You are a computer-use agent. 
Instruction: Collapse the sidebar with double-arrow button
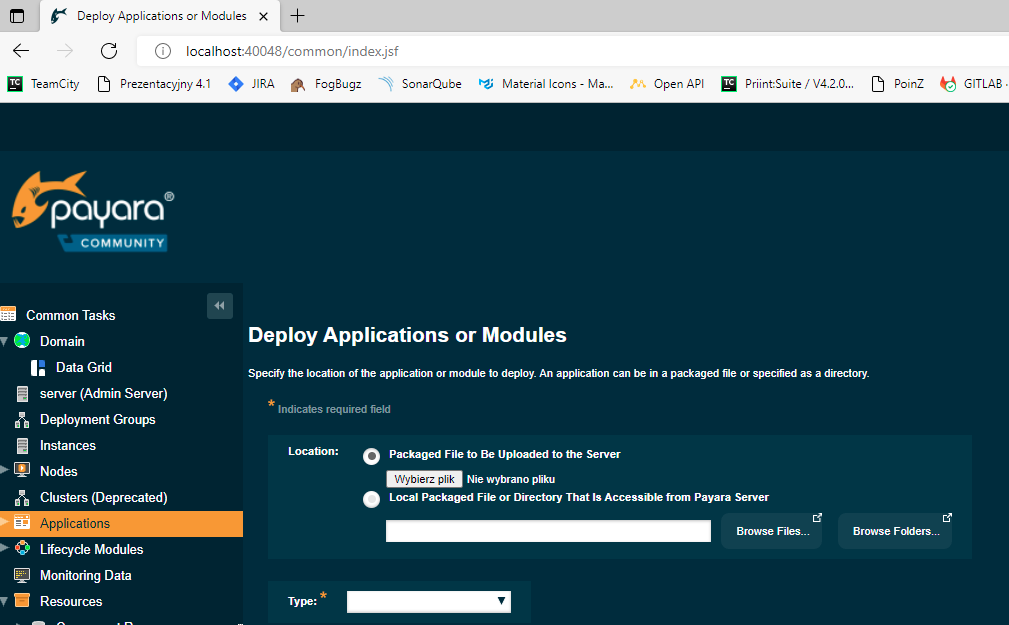tap(220, 306)
